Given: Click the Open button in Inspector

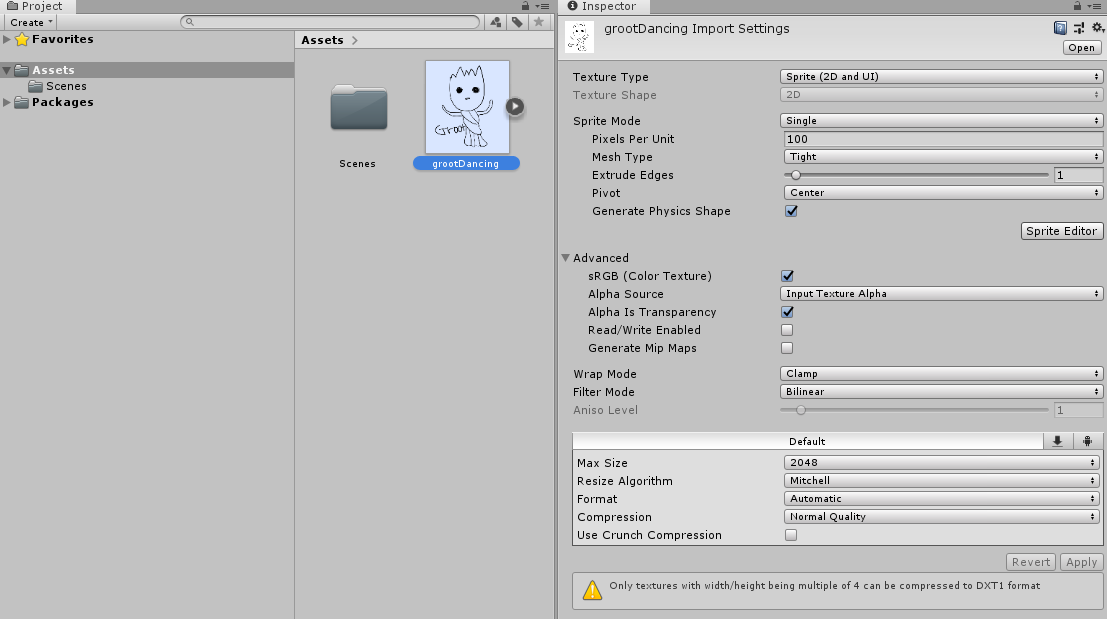Looking at the screenshot, I should tap(1081, 48).
